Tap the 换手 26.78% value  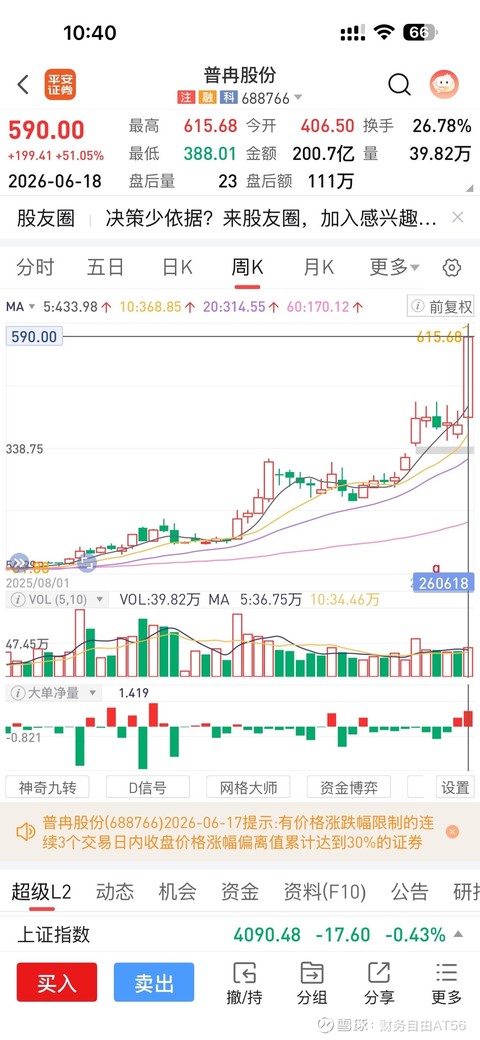pos(442,125)
